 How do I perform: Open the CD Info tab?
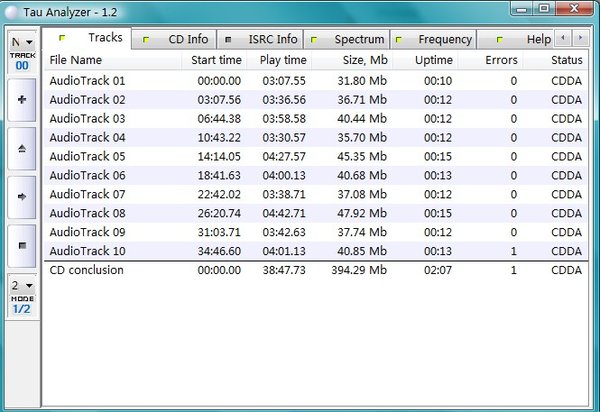pyautogui.click(x=174, y=39)
